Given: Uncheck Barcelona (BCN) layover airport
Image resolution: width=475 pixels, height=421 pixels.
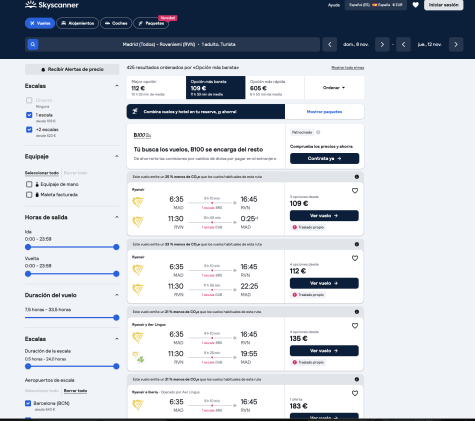Looking at the screenshot, I should coord(28,403).
